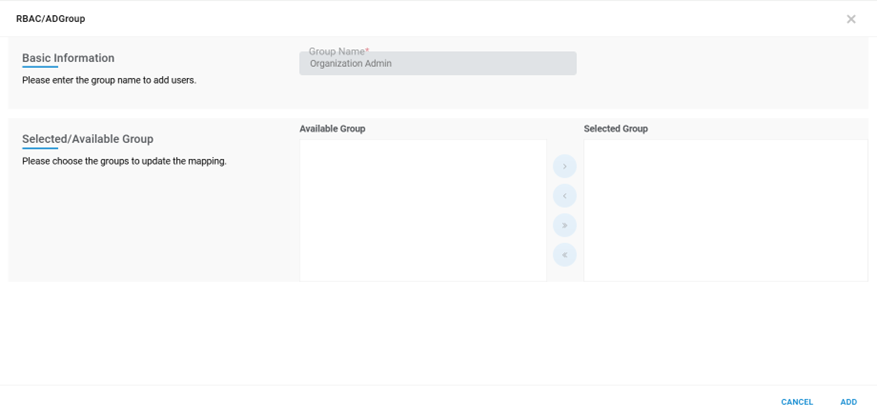
Task: Click inside the Selected Group list box
Action: tap(725, 210)
